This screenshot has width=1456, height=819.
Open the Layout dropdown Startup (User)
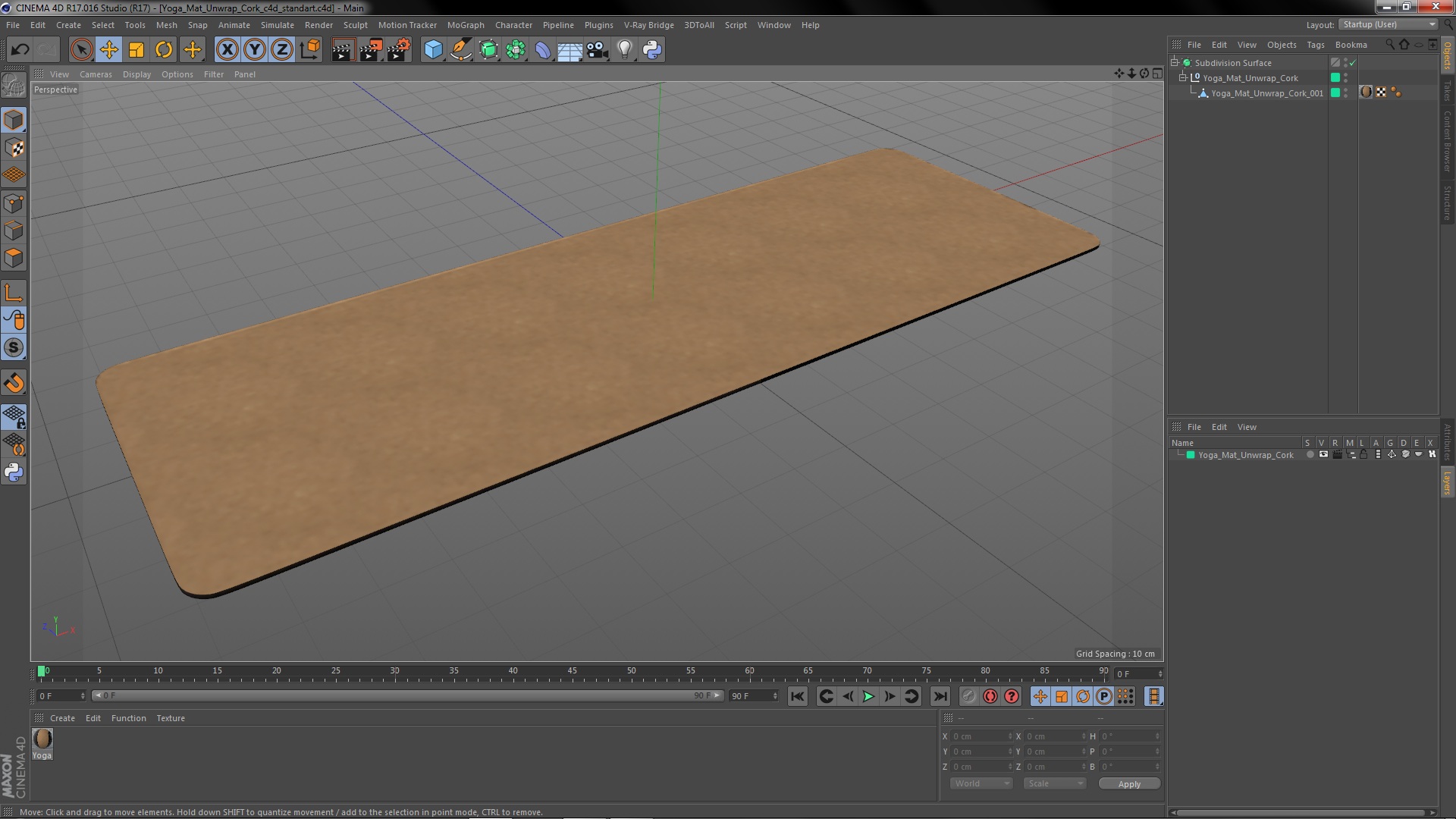point(1389,25)
